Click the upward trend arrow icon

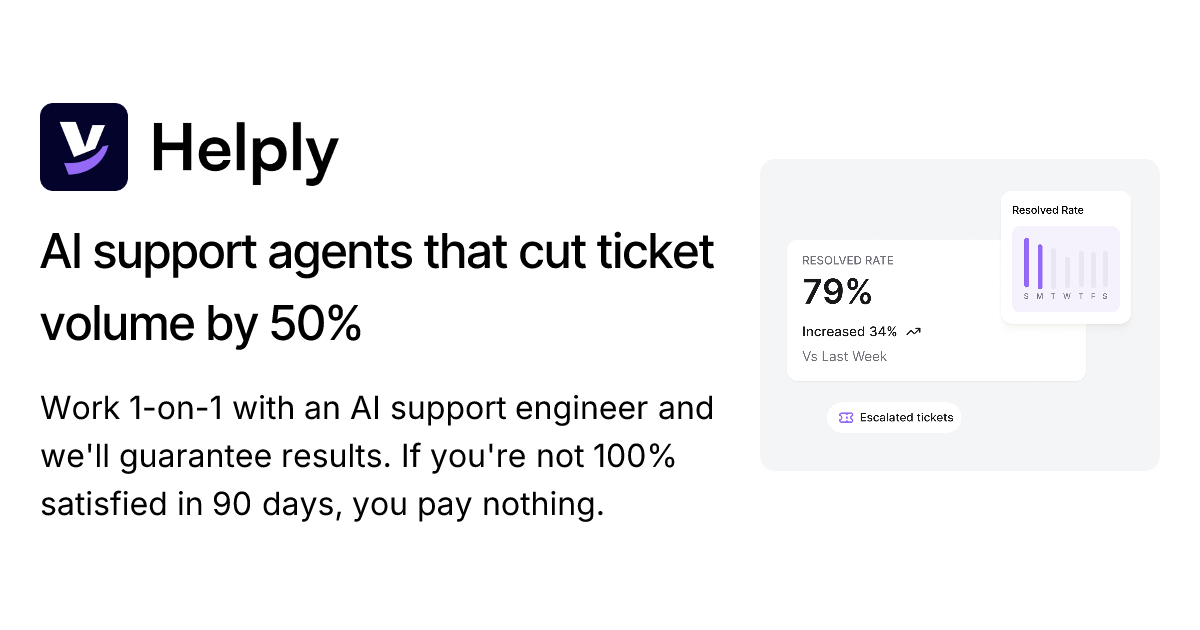tap(913, 331)
